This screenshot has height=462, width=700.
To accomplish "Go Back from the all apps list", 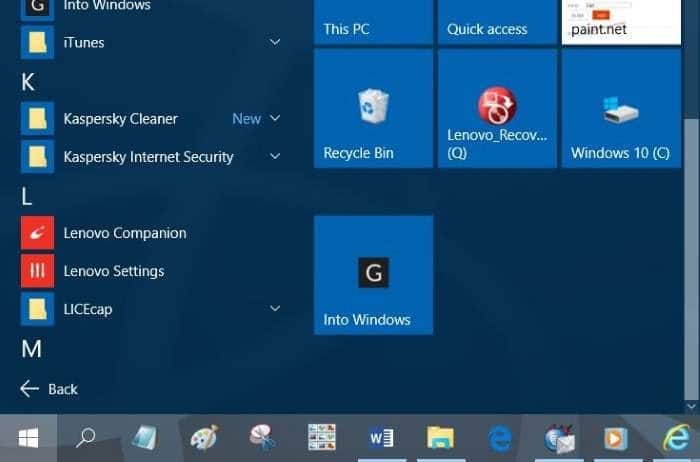I will (x=49, y=389).
